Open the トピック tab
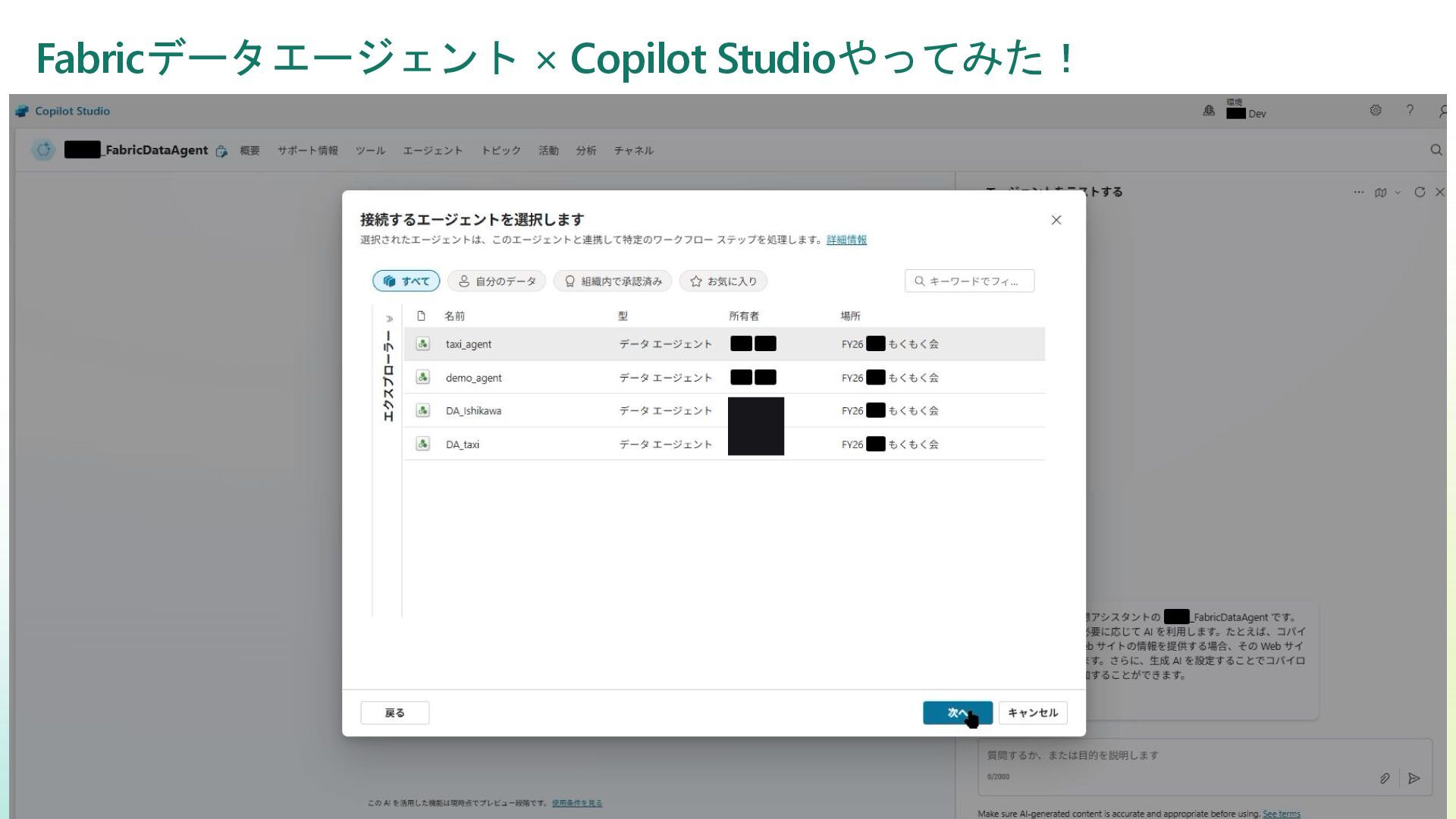Screen dimensions: 1456x819 point(500,151)
